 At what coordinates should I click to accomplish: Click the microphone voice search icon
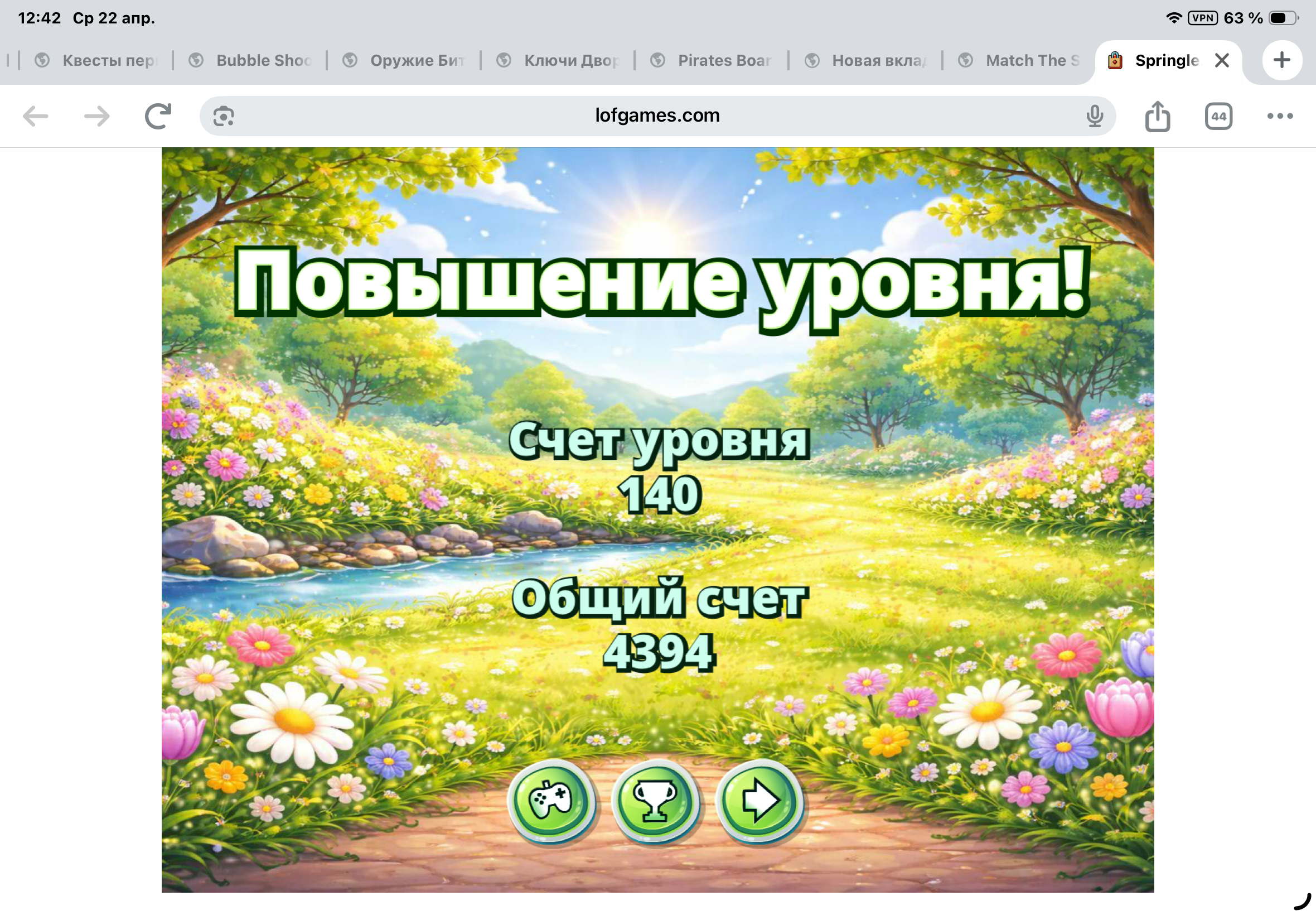[1094, 117]
